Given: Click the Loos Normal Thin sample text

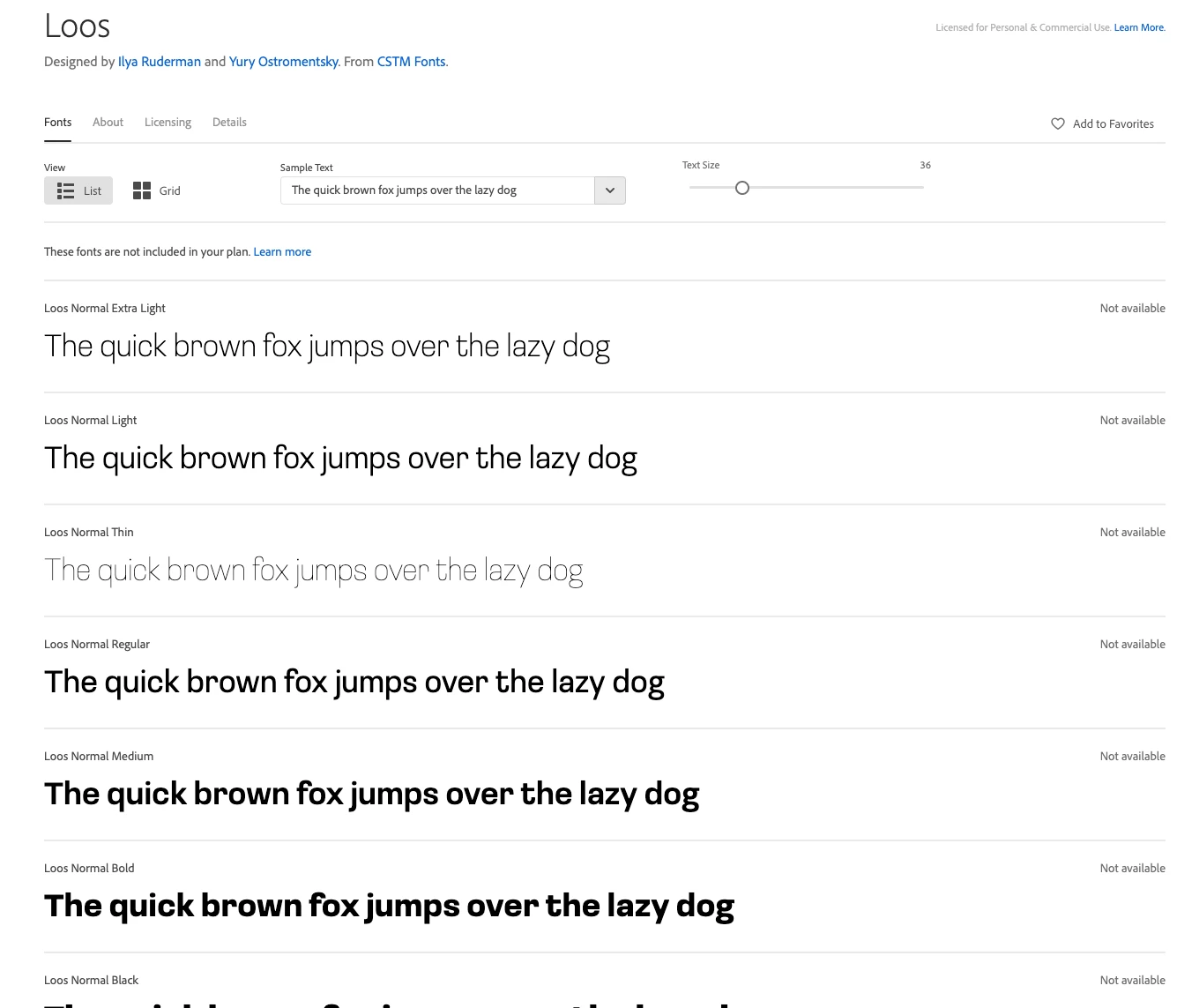Looking at the screenshot, I should point(314,571).
